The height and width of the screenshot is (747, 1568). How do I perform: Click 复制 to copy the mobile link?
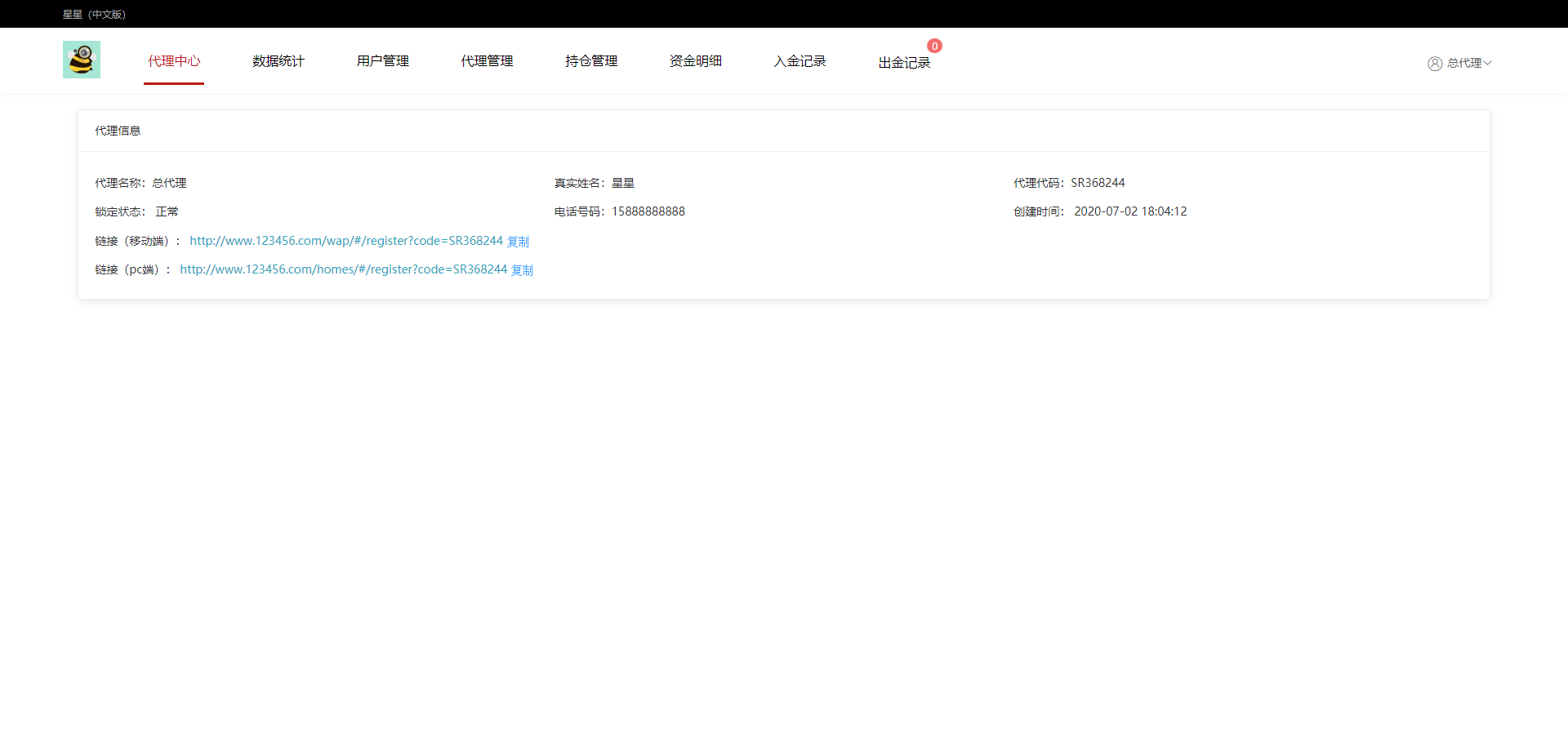(517, 240)
